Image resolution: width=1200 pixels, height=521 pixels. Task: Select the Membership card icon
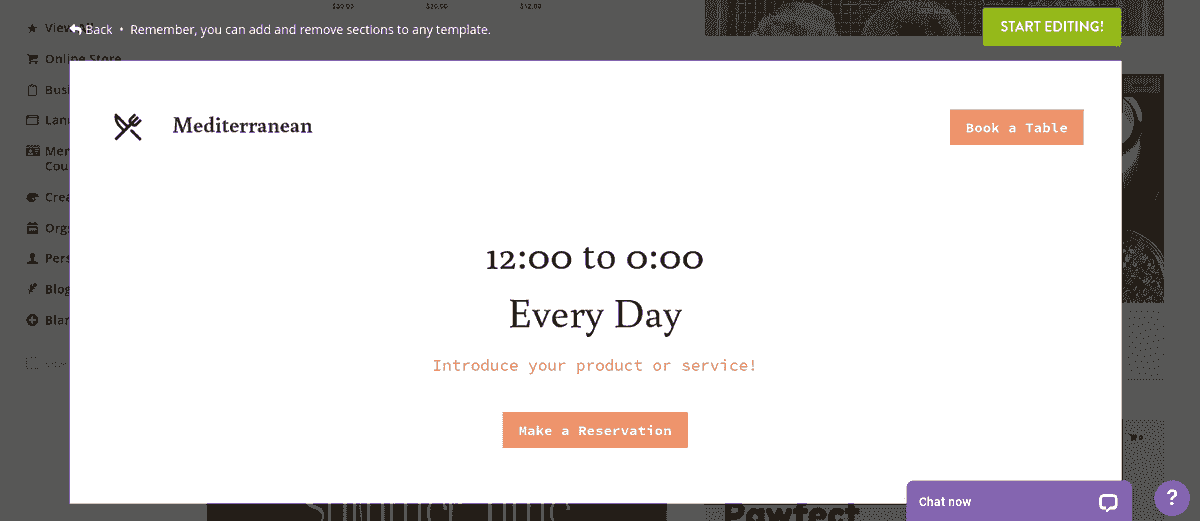coord(32,152)
